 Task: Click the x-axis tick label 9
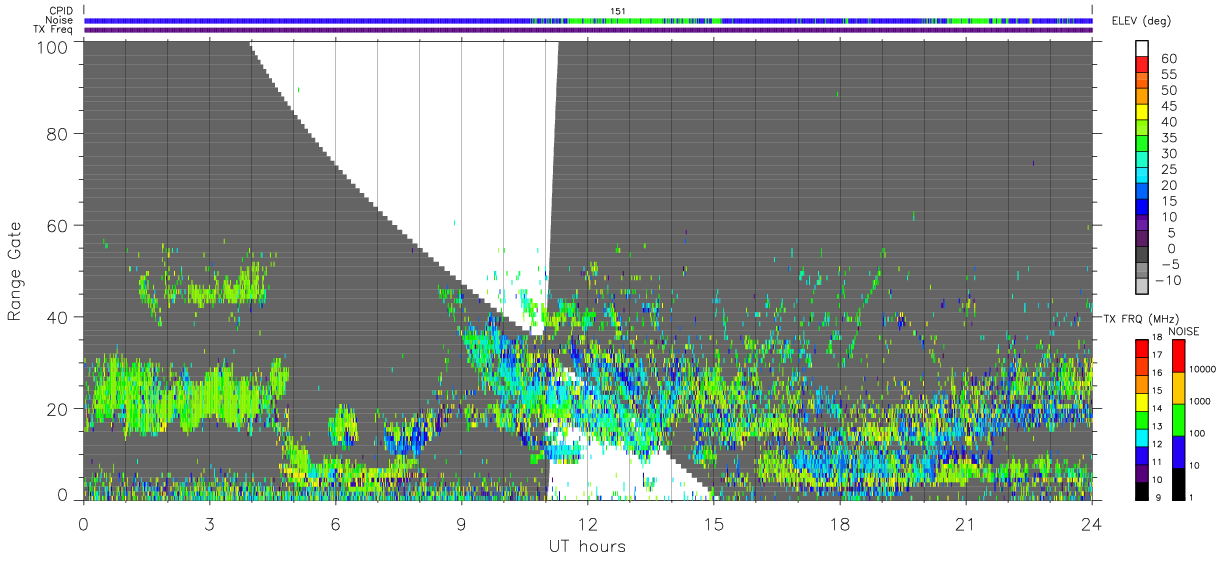461,524
